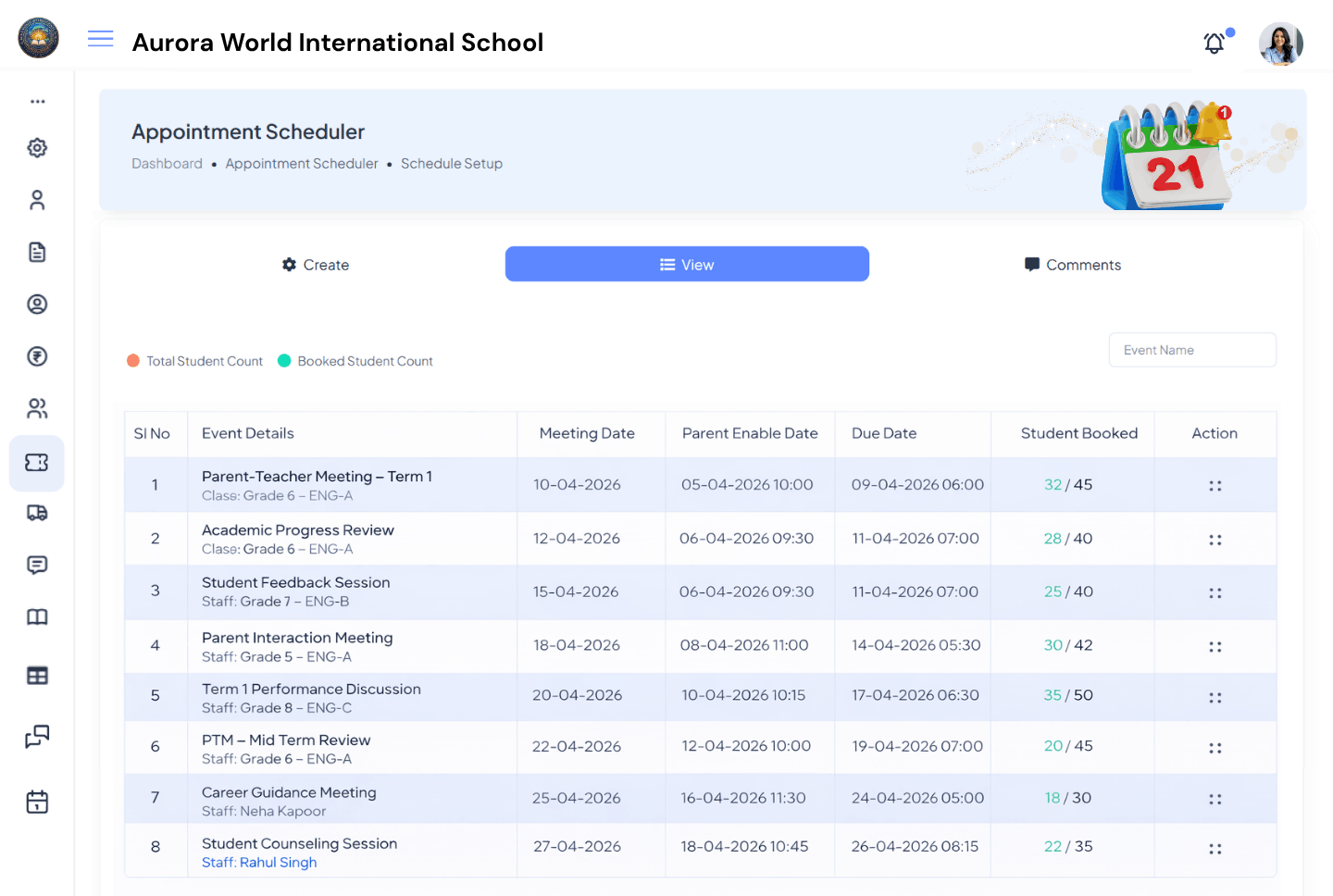Select the ticket-shaped Appointment Scheduler icon
This screenshot has height=896, width=1333.
tap(37, 463)
